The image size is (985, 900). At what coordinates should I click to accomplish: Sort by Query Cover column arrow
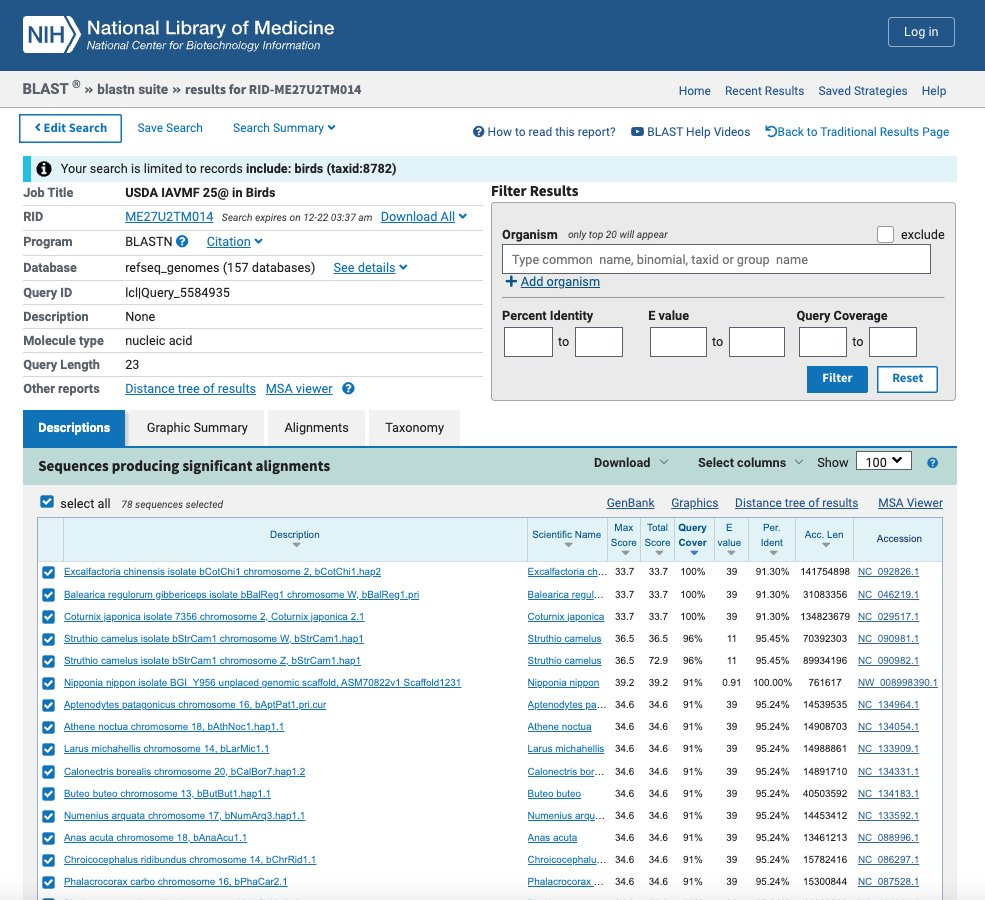[x=694, y=553]
